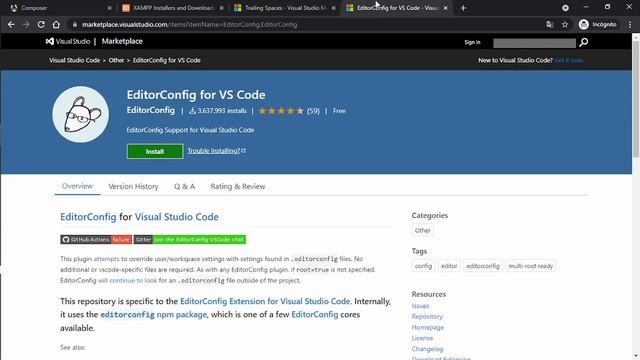640x360 pixels.
Task: Open the Changelog resource link
Action: coord(427,349)
